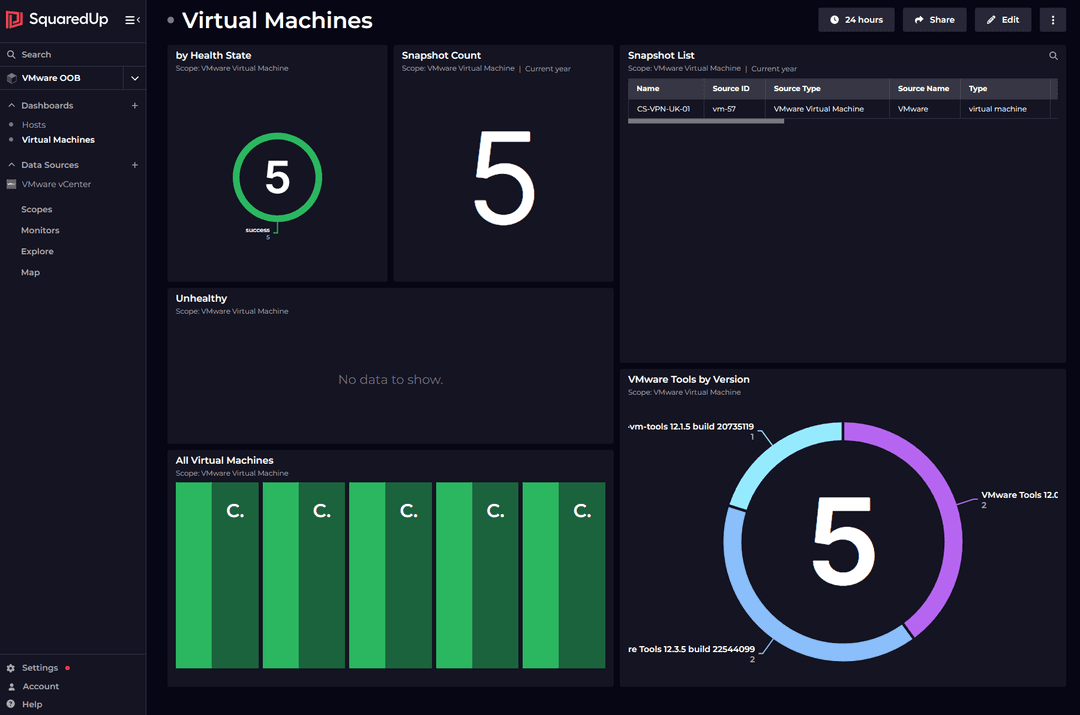Collapse the Data Sources section
This screenshot has height=715, width=1080.
tap(10, 164)
